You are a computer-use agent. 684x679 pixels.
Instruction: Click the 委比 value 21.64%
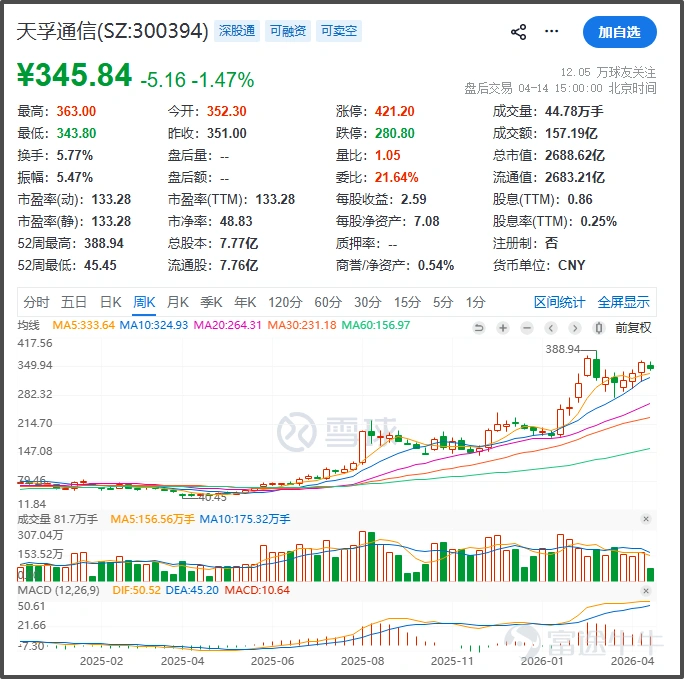coord(397,177)
